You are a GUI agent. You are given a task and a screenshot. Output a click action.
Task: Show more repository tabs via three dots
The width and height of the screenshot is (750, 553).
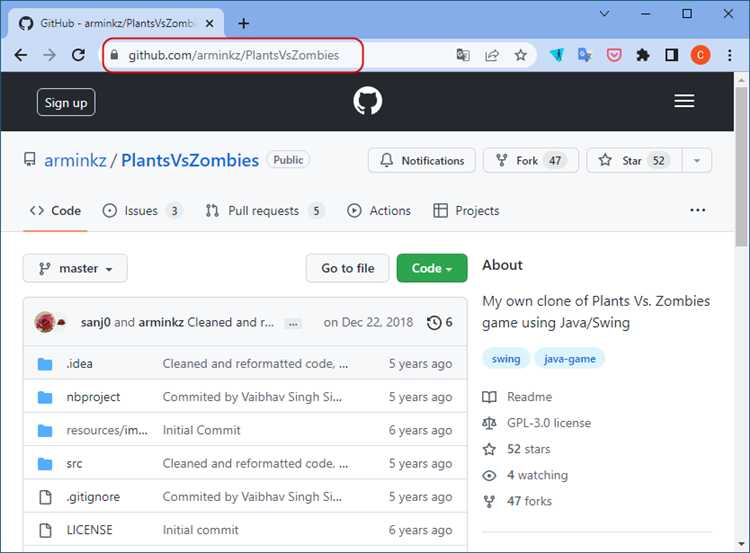[x=697, y=210]
